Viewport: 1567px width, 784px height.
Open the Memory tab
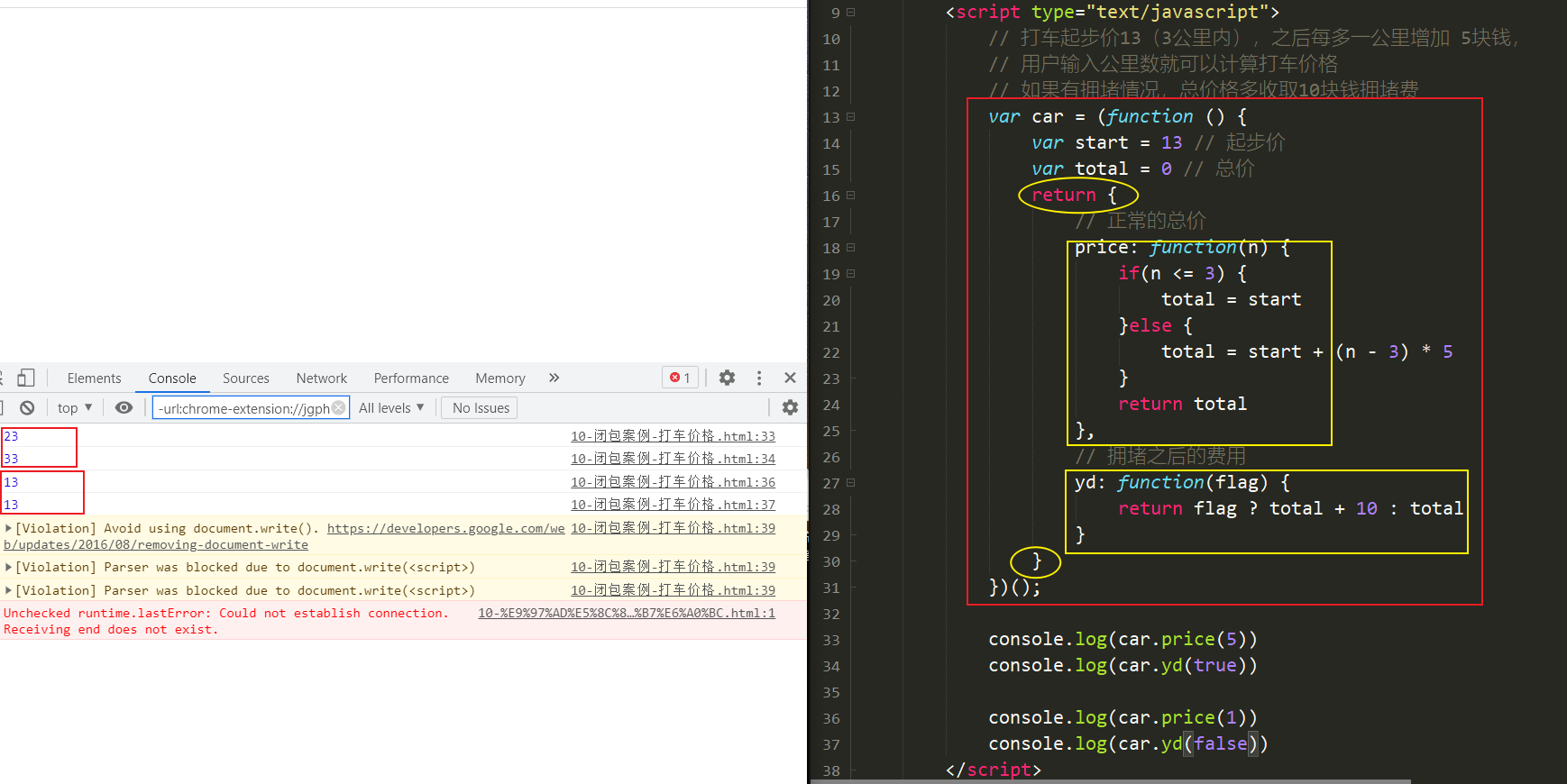coord(500,378)
